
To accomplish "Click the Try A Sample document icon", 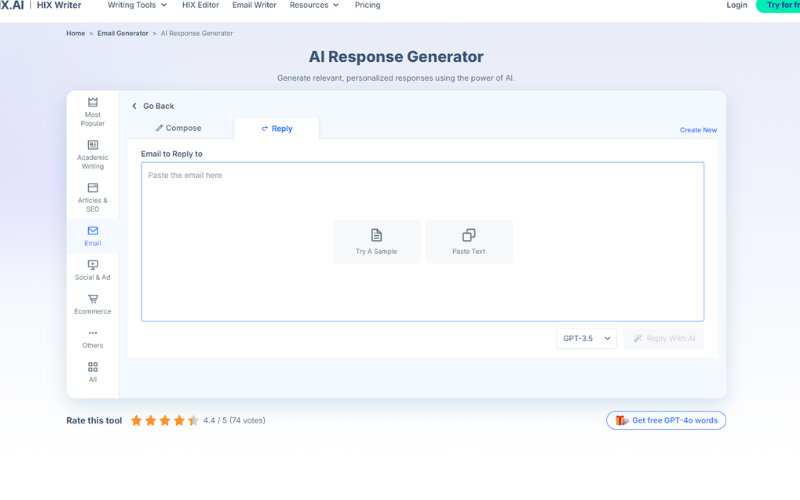I will point(377,235).
